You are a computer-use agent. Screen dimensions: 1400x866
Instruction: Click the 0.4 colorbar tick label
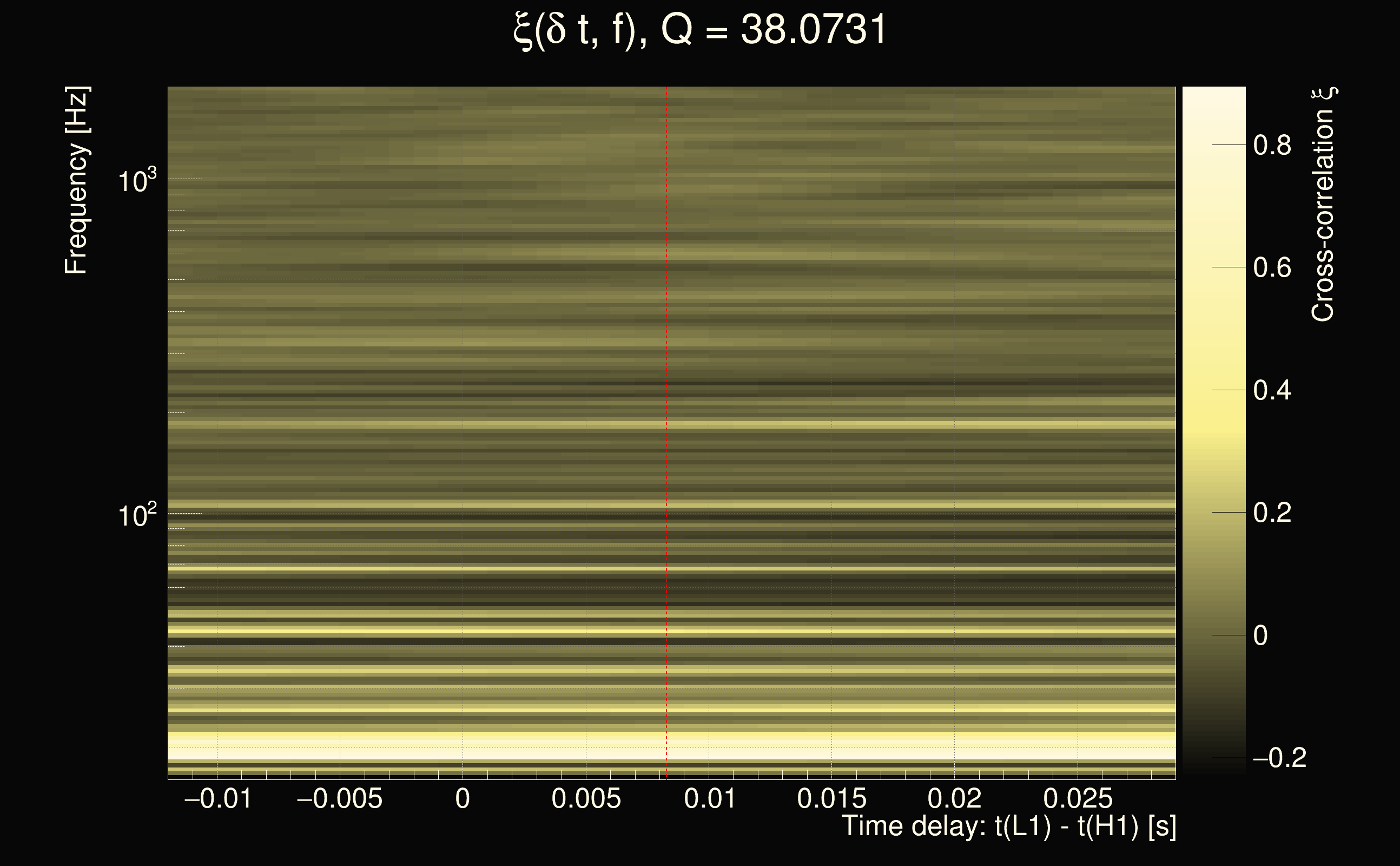[1272, 390]
